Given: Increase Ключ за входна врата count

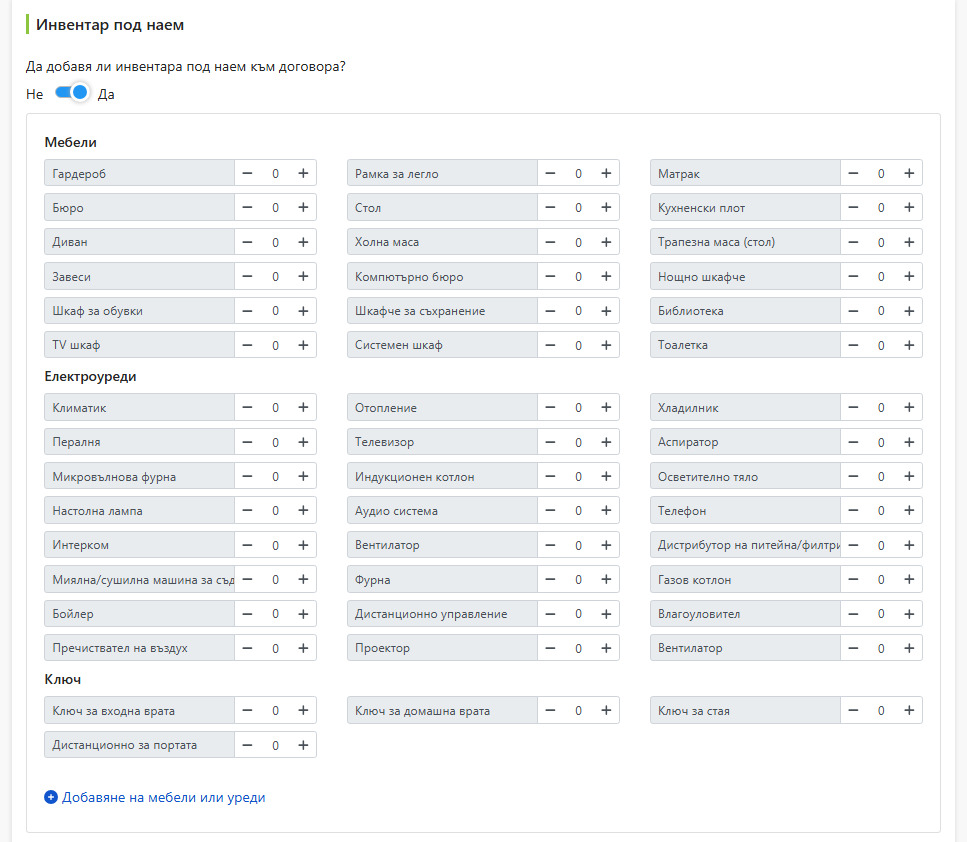Looking at the screenshot, I should pyautogui.click(x=303, y=711).
